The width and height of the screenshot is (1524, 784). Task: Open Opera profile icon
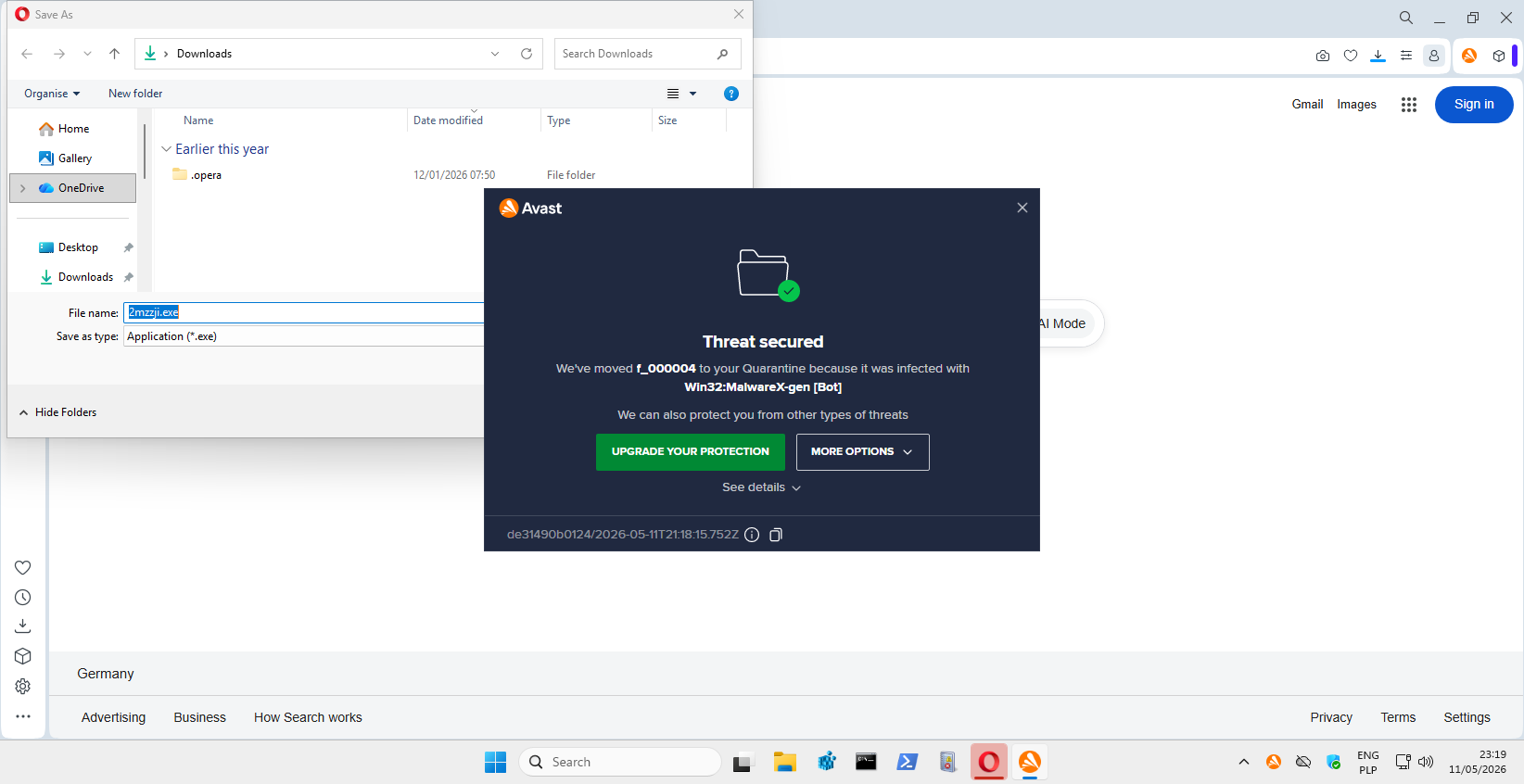coord(1434,56)
